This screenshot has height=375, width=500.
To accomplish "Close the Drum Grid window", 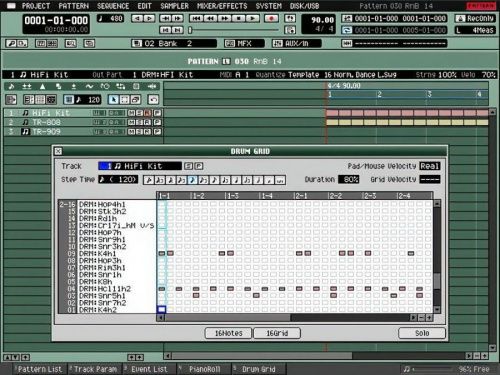I will (x=58, y=151).
